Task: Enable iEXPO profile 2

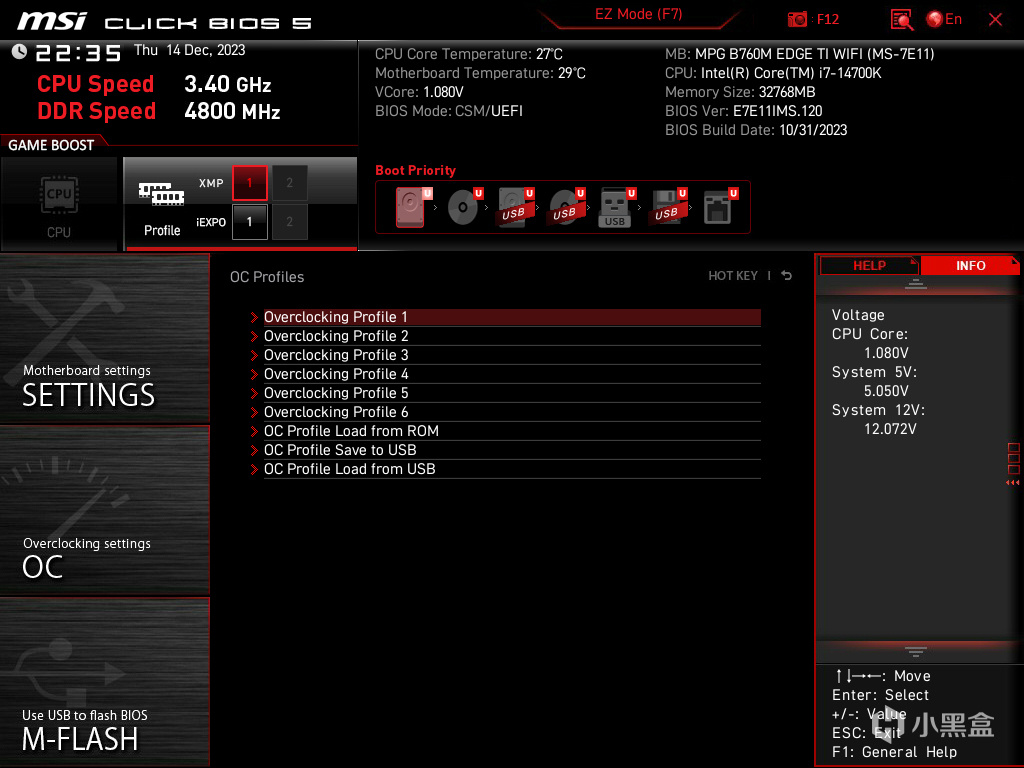Action: click(289, 222)
